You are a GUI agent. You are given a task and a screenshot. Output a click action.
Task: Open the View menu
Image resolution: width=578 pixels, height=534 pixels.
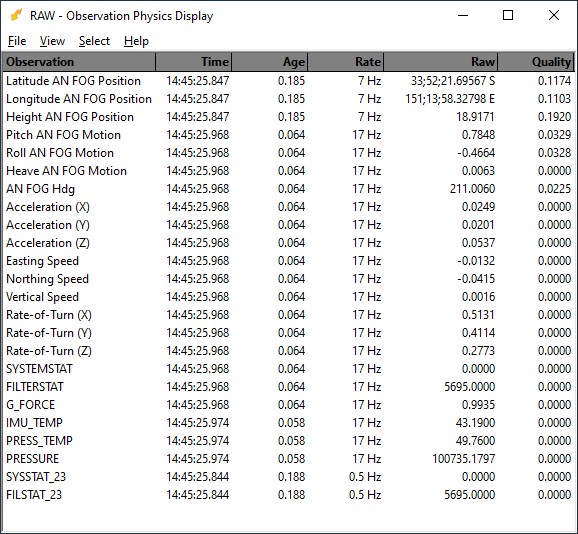[x=52, y=41]
